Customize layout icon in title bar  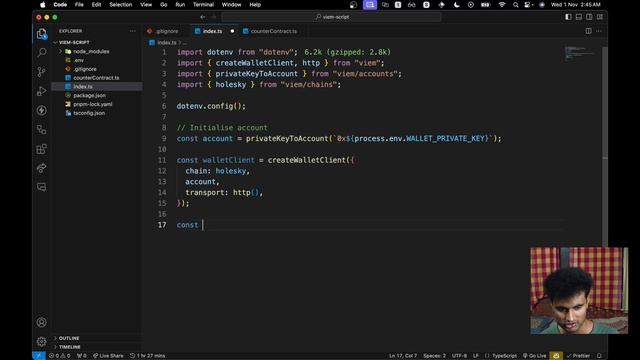[x=600, y=17]
